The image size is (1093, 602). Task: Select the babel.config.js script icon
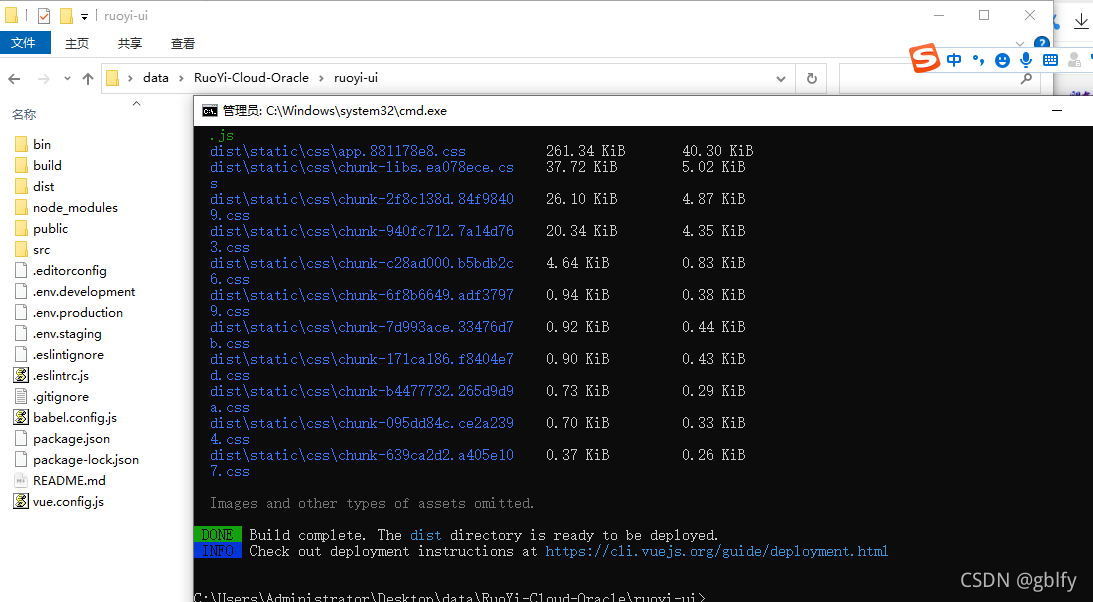click(21, 417)
